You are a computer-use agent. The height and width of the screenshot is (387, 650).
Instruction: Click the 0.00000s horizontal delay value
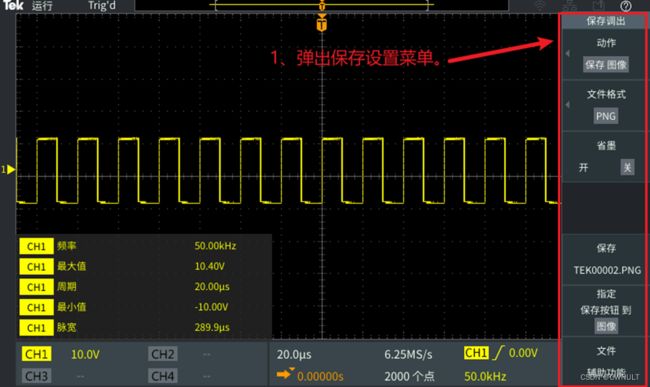(320, 376)
